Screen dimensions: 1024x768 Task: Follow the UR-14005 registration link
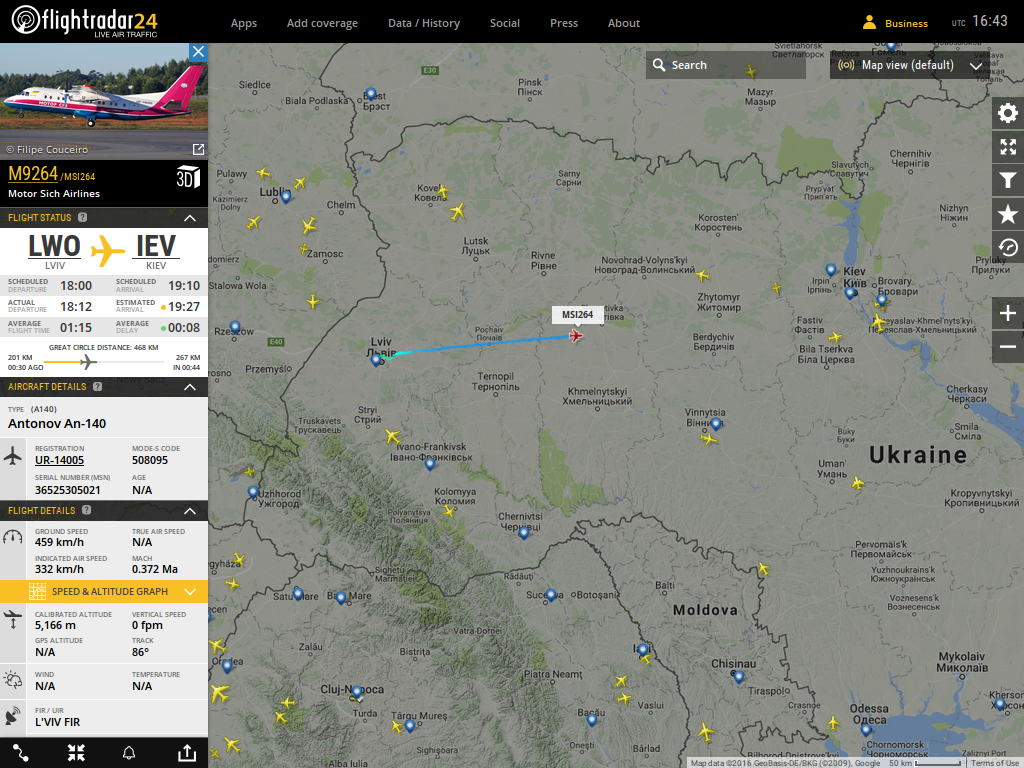click(x=59, y=460)
